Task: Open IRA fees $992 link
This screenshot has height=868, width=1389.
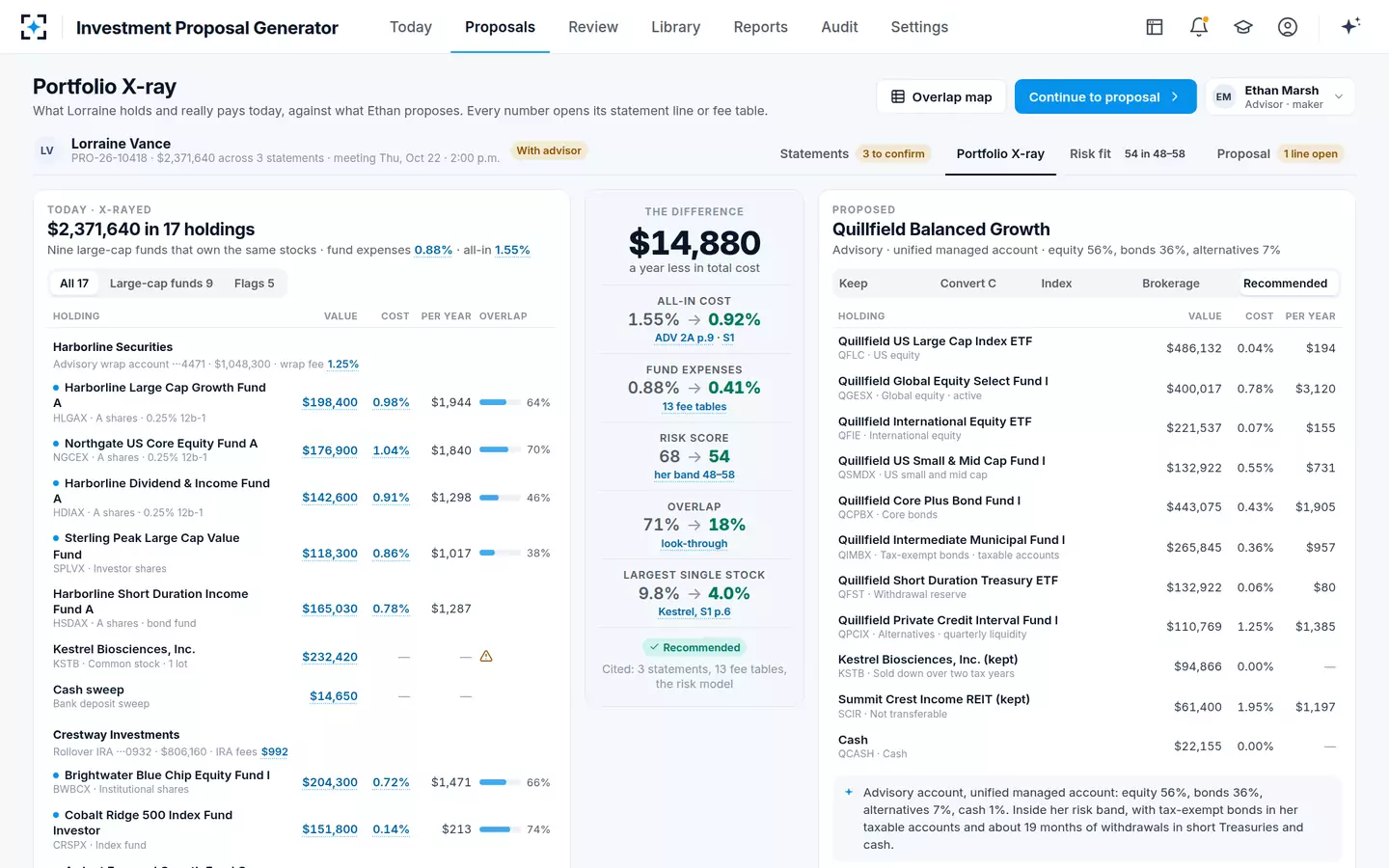Action: [275, 752]
